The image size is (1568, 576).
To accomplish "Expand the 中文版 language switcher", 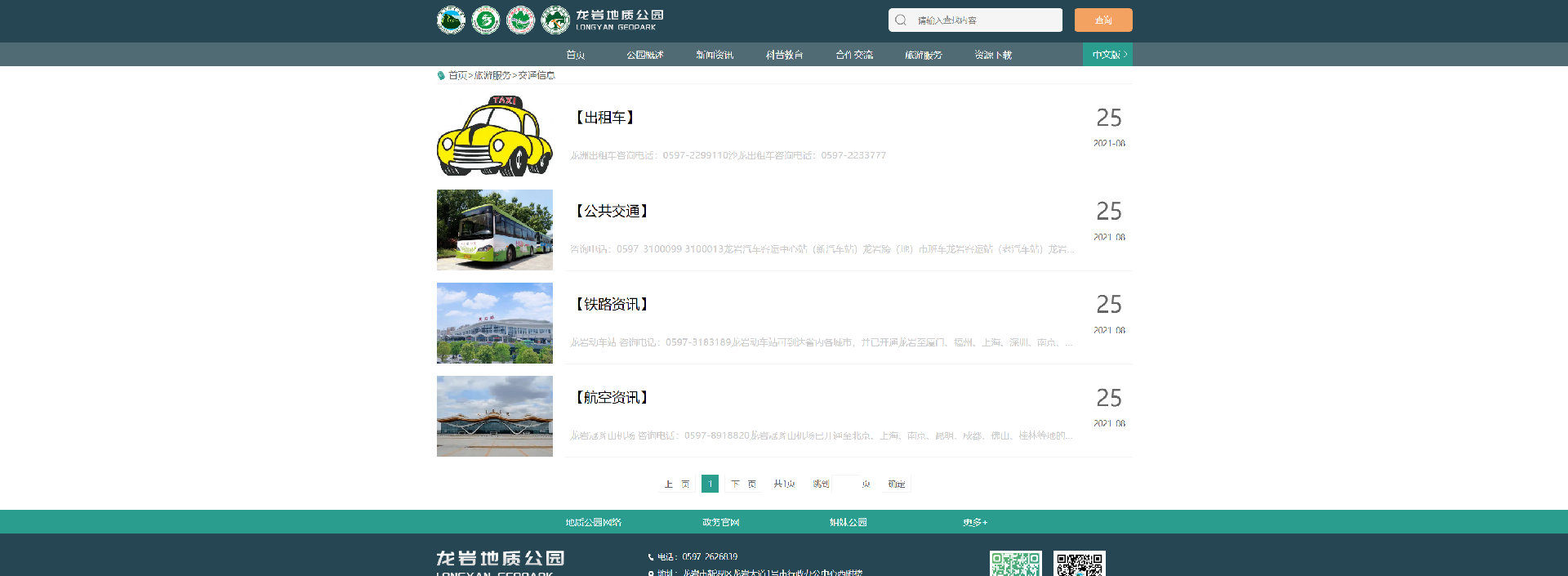I will point(1107,55).
